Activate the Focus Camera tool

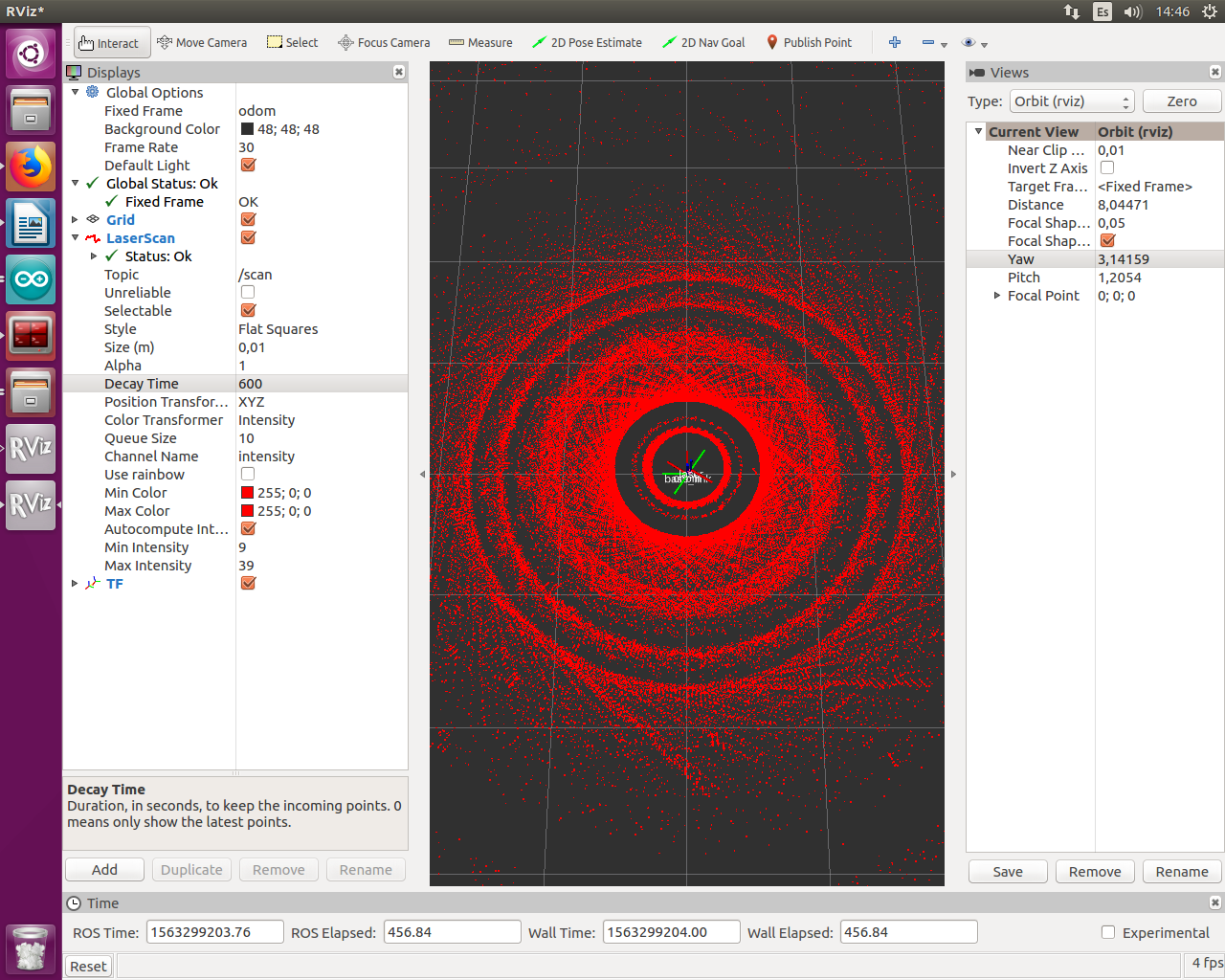tap(384, 43)
